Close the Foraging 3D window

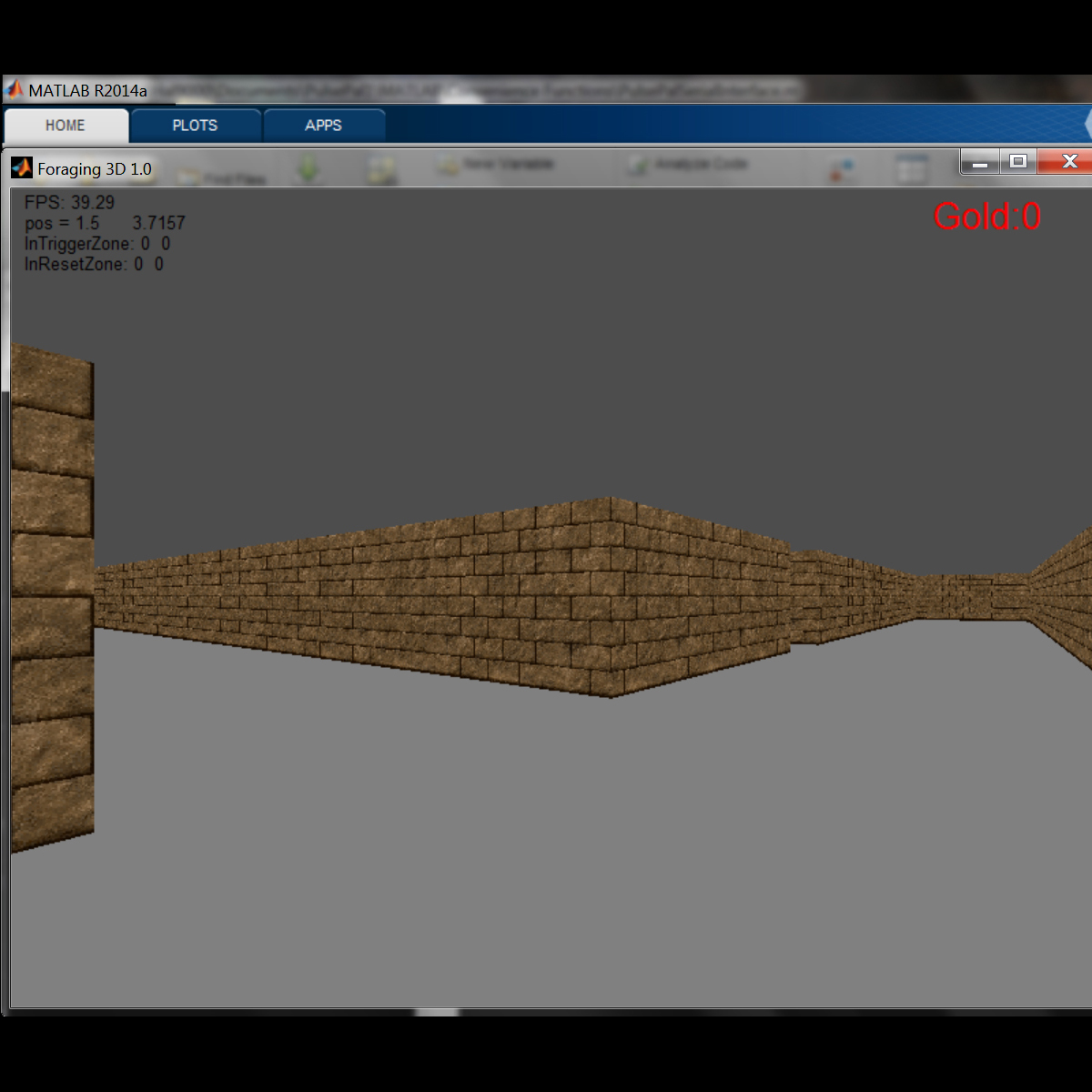[x=1068, y=162]
